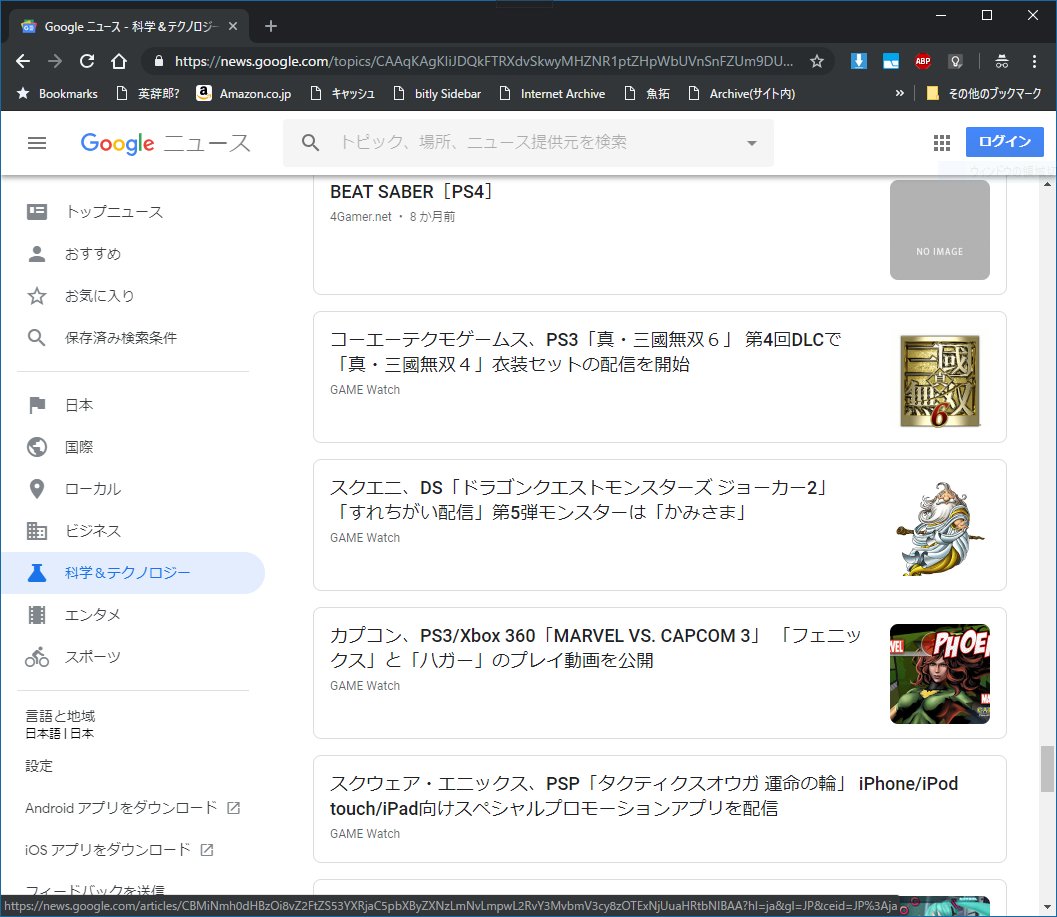Click iOS アプリをダウンロード link
Viewport: 1057px width, 917px height.
(x=119, y=850)
